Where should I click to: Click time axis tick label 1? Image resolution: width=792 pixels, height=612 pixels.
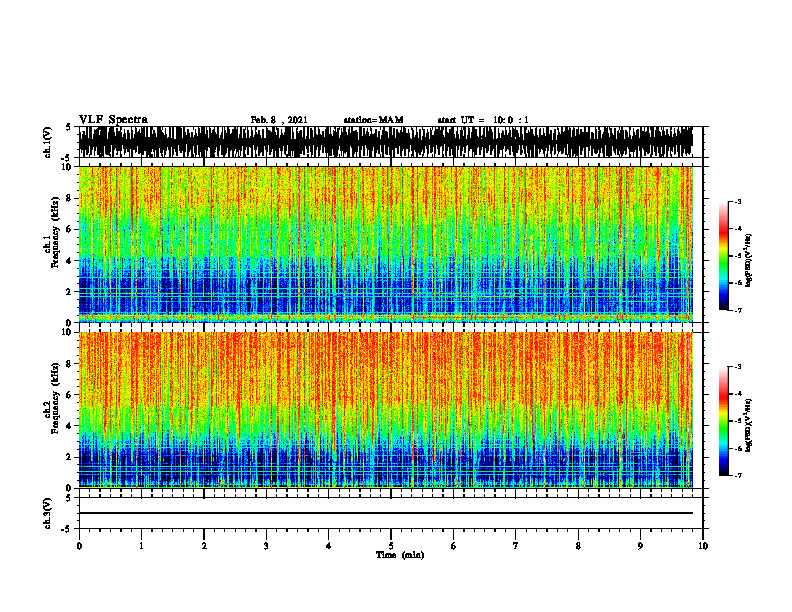coord(141,546)
